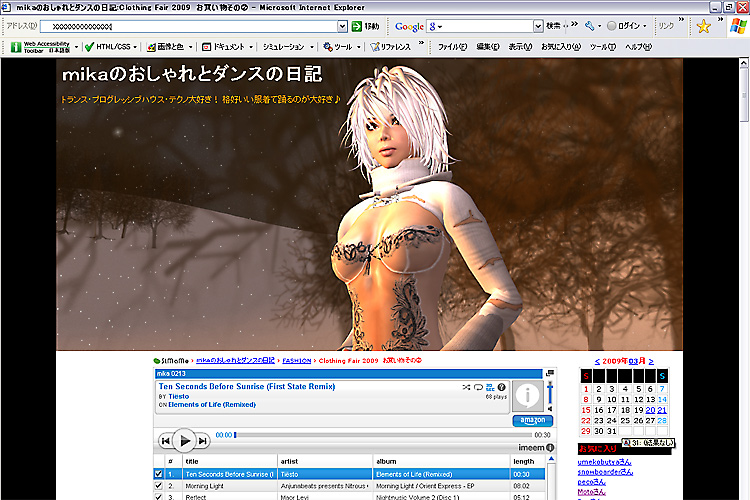
Task: Toggle the repeat loop icon in player
Action: click(478, 387)
